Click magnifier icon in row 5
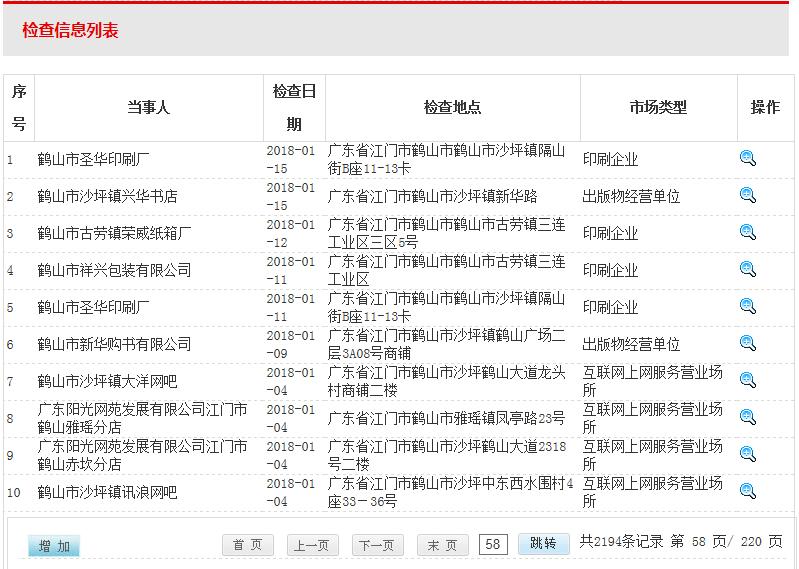 [x=747, y=306]
